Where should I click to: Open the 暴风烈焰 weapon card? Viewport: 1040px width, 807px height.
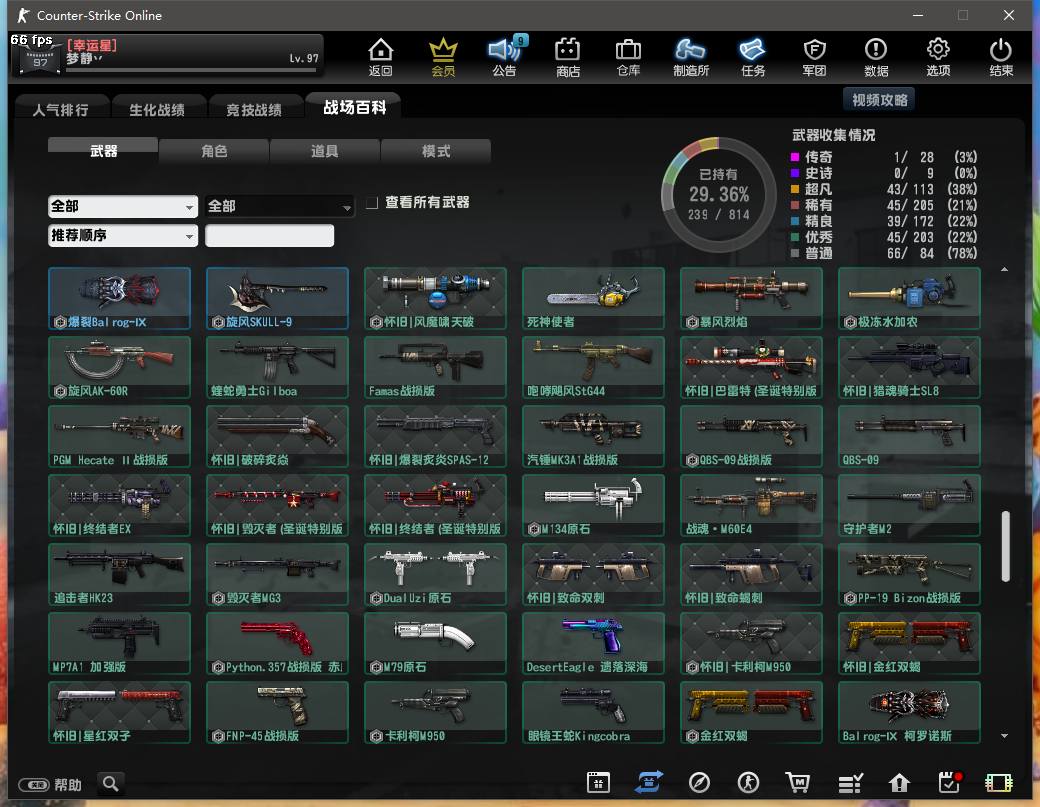(751, 298)
